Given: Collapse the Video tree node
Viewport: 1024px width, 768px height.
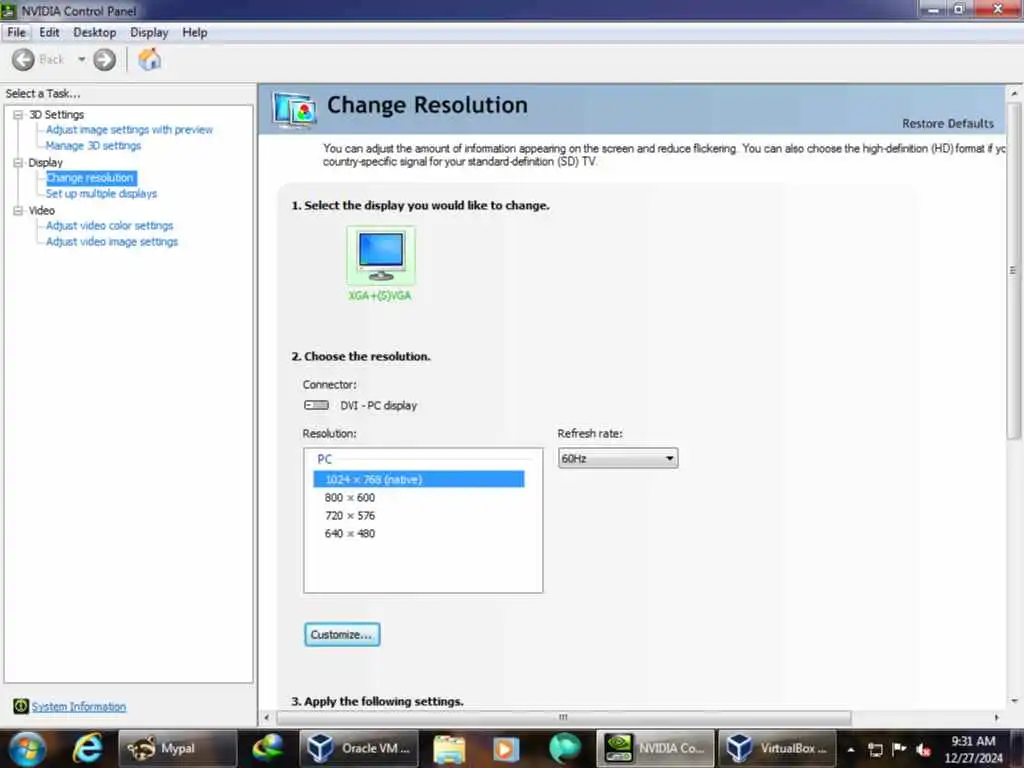Looking at the screenshot, I should coord(18,210).
